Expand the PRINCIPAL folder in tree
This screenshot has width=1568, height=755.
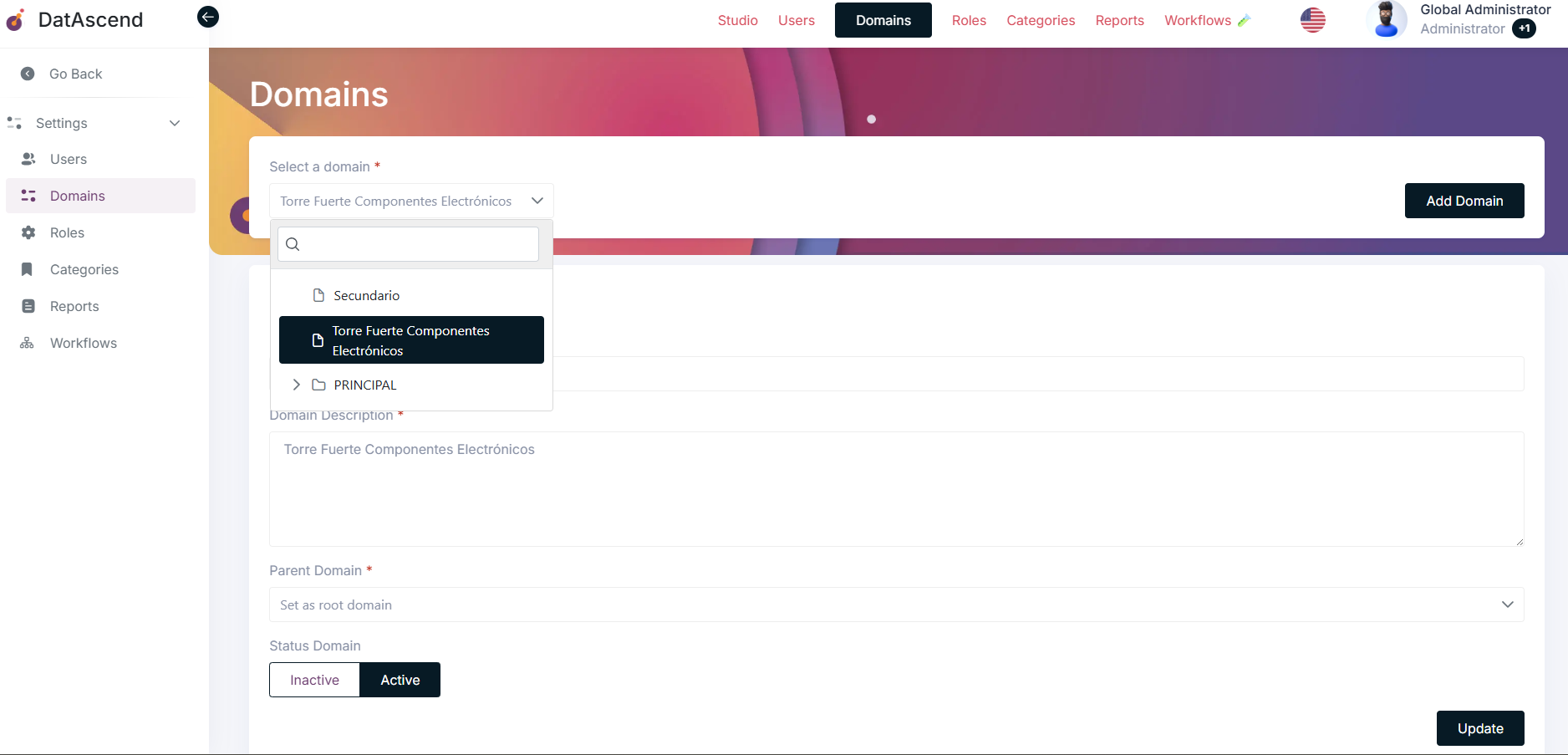[296, 385]
